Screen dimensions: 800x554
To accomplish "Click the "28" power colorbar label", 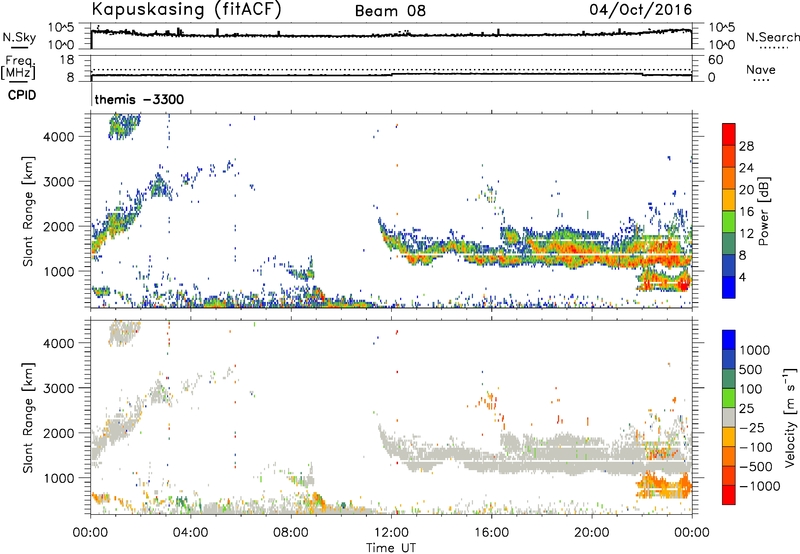I will click(746, 146).
